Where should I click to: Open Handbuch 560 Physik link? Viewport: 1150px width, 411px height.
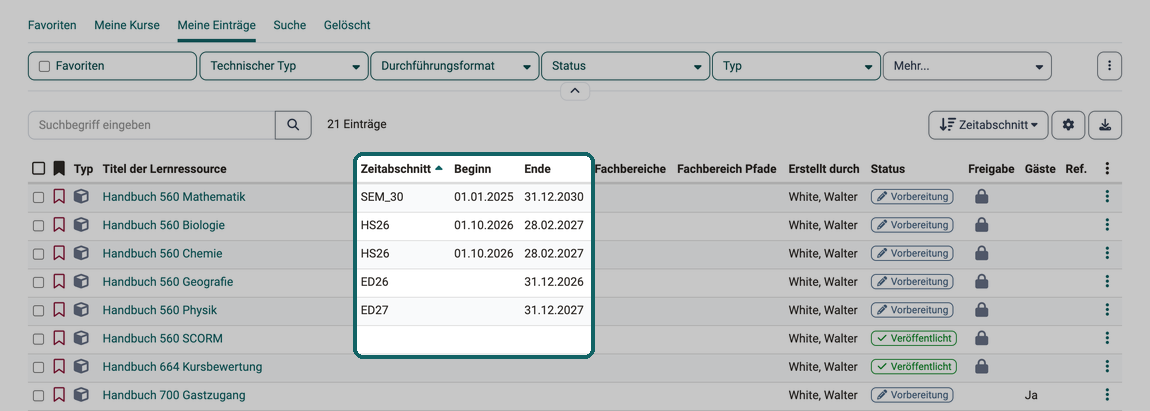(x=160, y=310)
